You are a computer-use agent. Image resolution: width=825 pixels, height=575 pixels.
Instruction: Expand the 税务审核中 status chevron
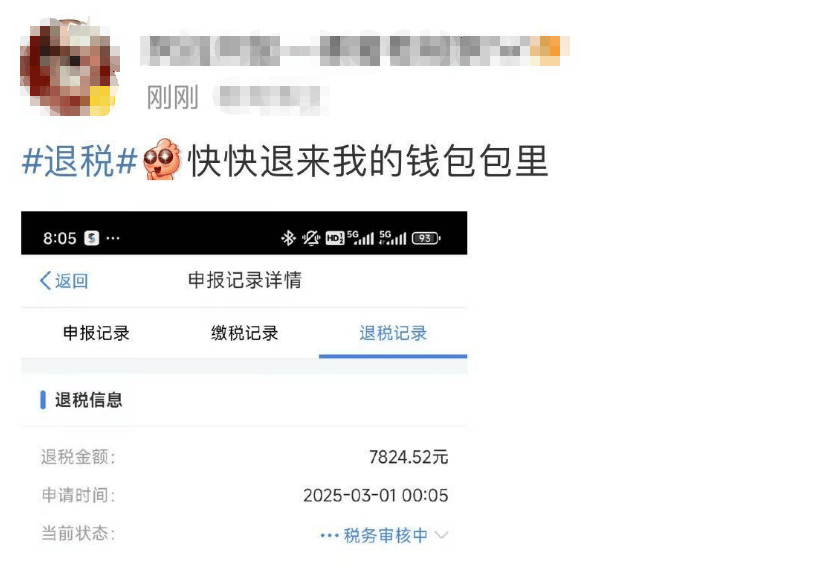tap(442, 536)
